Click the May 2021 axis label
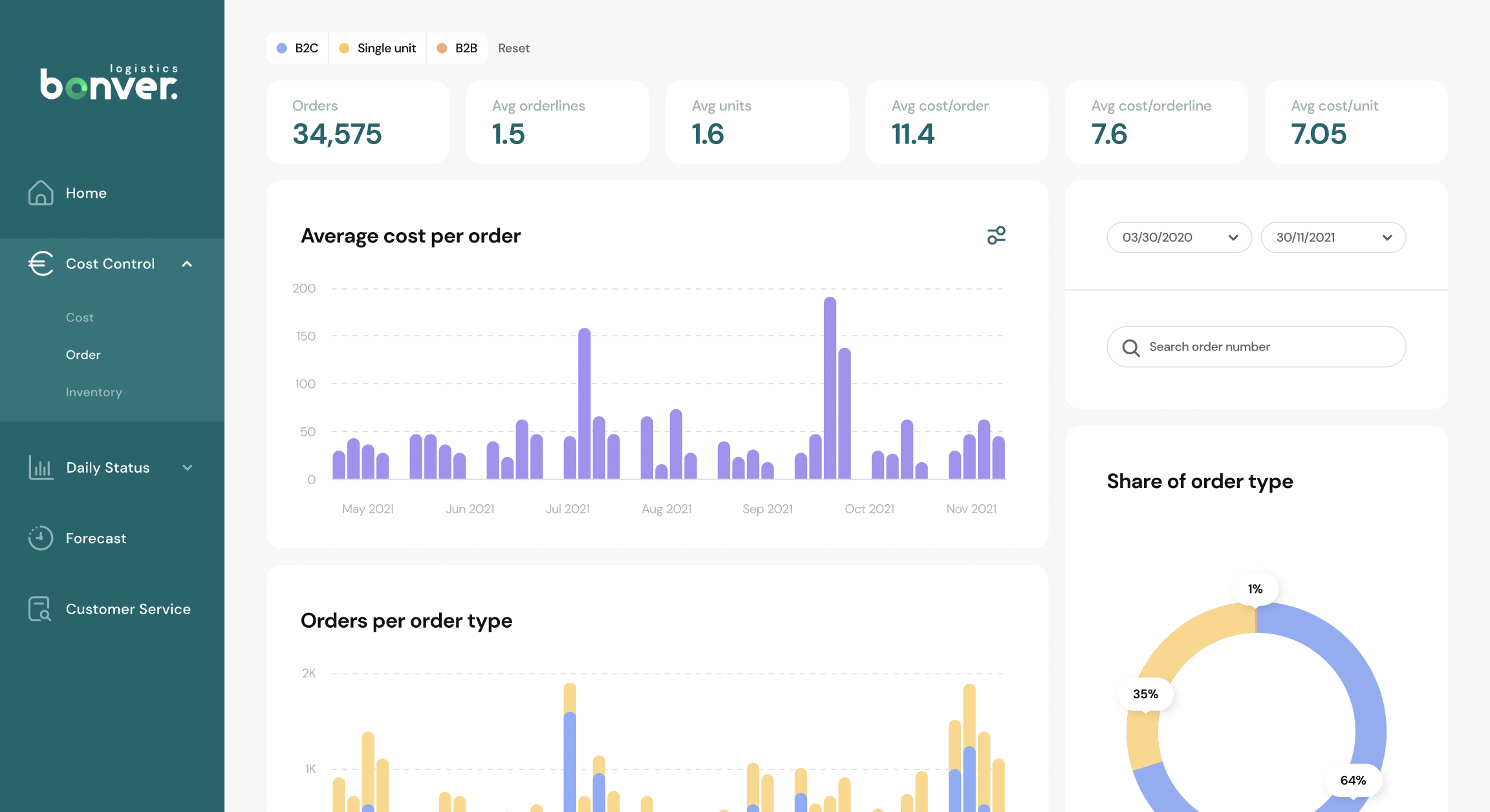1490x812 pixels. click(x=368, y=509)
